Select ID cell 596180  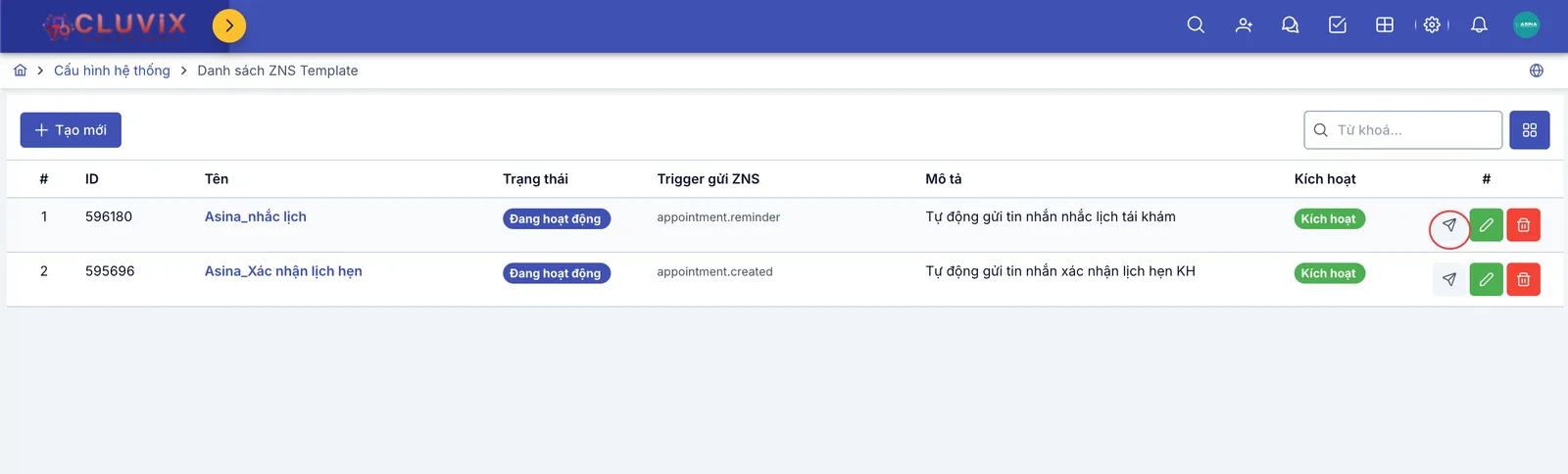pos(109,216)
